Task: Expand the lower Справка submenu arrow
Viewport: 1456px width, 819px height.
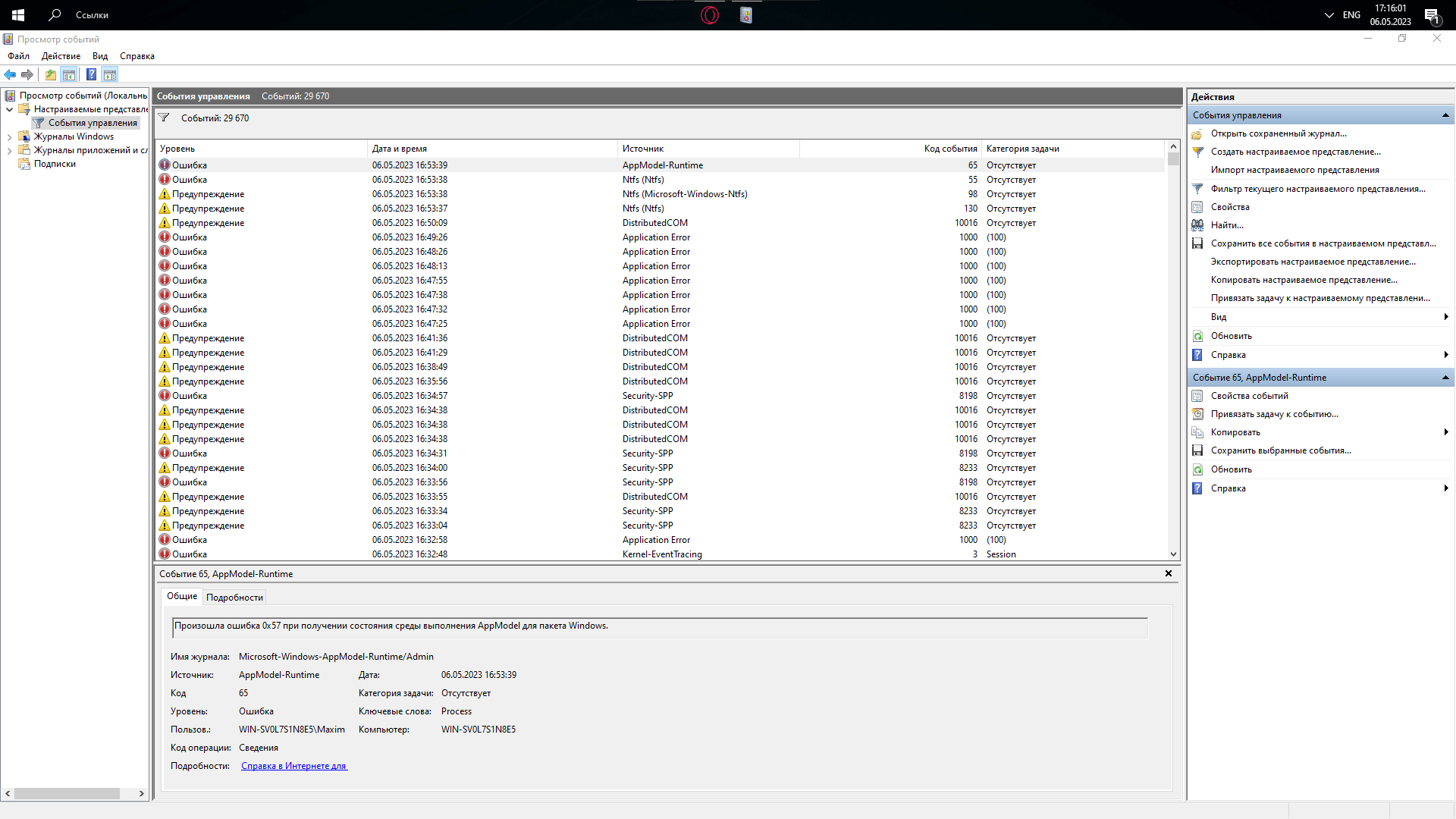Action: (1446, 488)
